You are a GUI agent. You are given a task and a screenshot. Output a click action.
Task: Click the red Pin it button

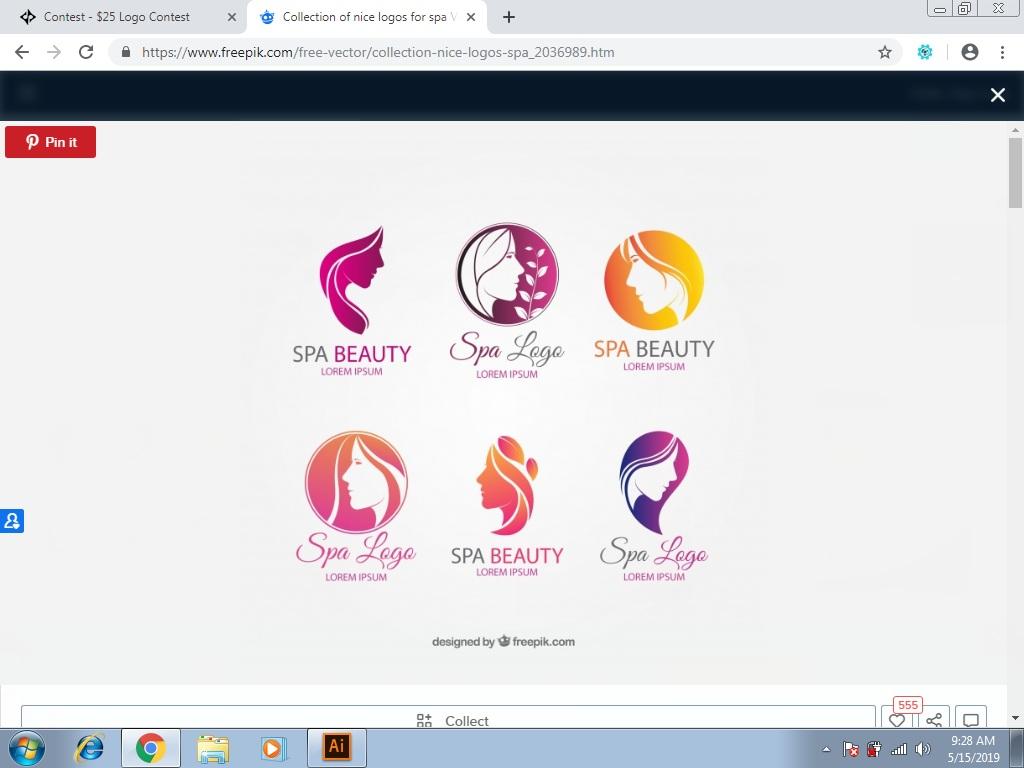click(x=50, y=142)
